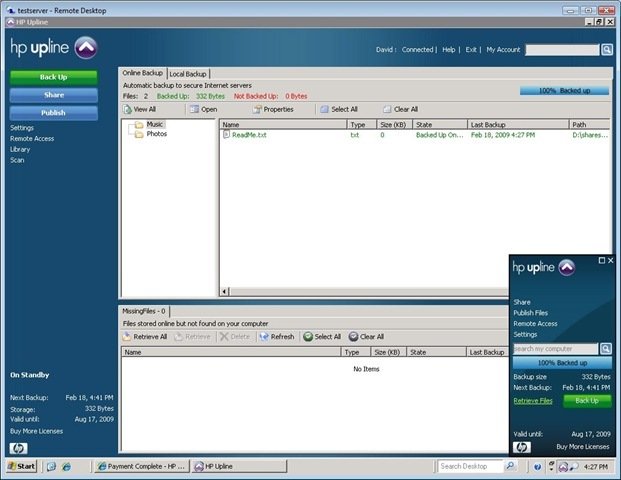Switch to the Local Backup tab
The height and width of the screenshot is (480, 621).
188,74
